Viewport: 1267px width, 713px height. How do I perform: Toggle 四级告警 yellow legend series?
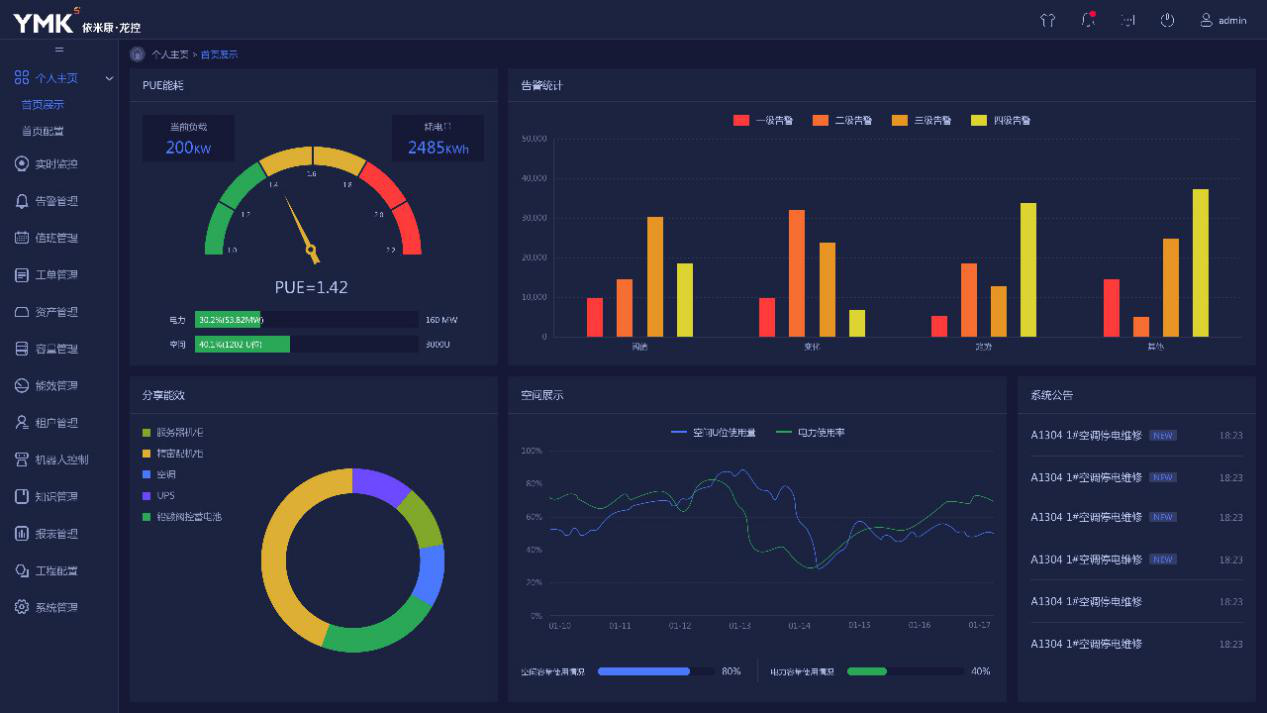[1001, 120]
